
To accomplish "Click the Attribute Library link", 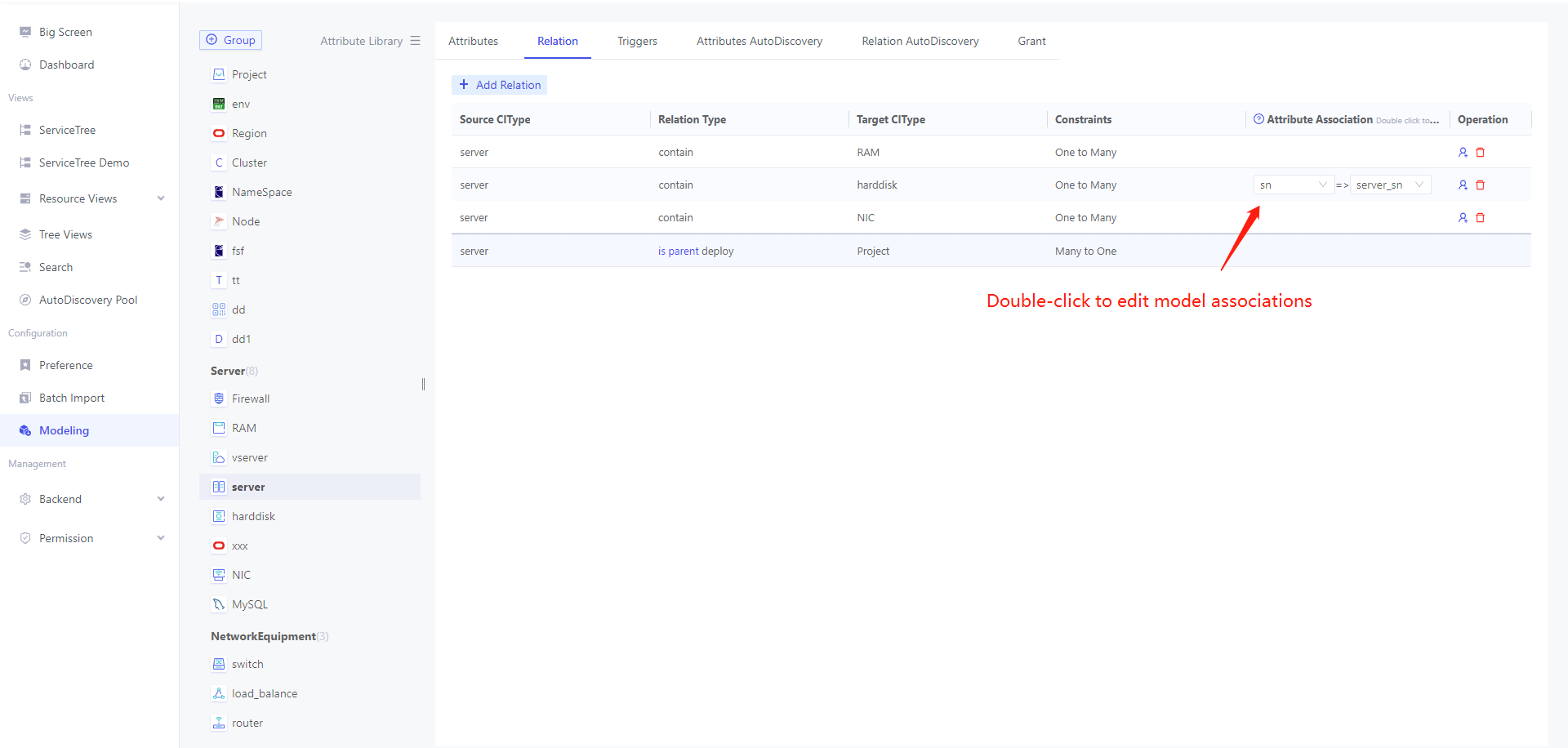I will pos(361,41).
